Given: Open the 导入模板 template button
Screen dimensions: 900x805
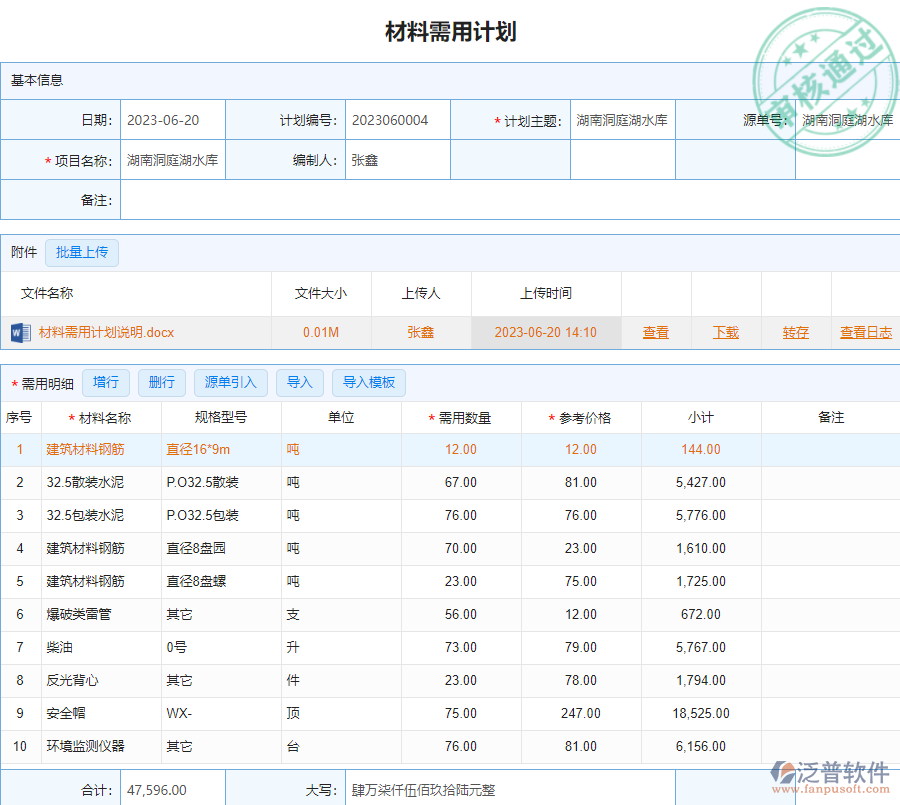Looking at the screenshot, I should tap(368, 382).
